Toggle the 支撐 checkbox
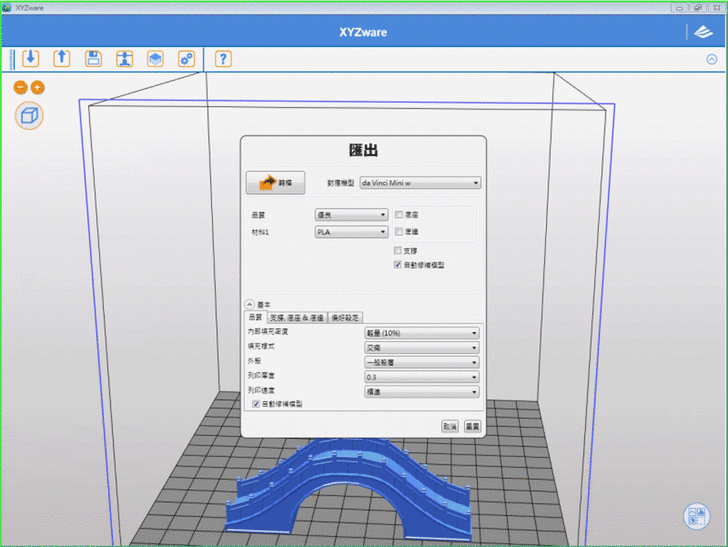This screenshot has height=547, width=728. point(399,249)
